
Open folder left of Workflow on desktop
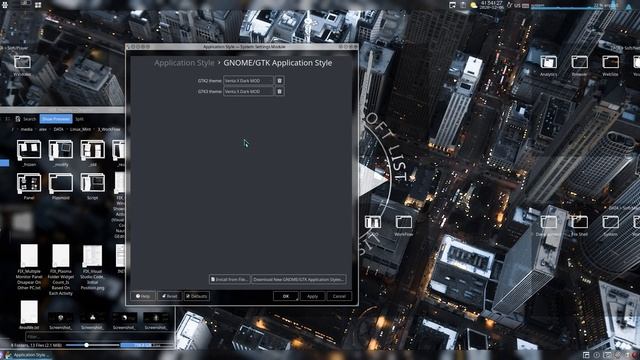pyautogui.click(x=373, y=222)
